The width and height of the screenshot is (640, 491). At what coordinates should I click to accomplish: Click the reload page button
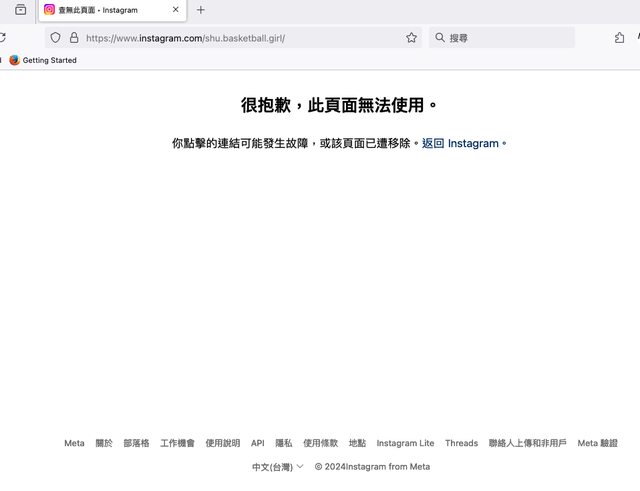tap(3, 38)
